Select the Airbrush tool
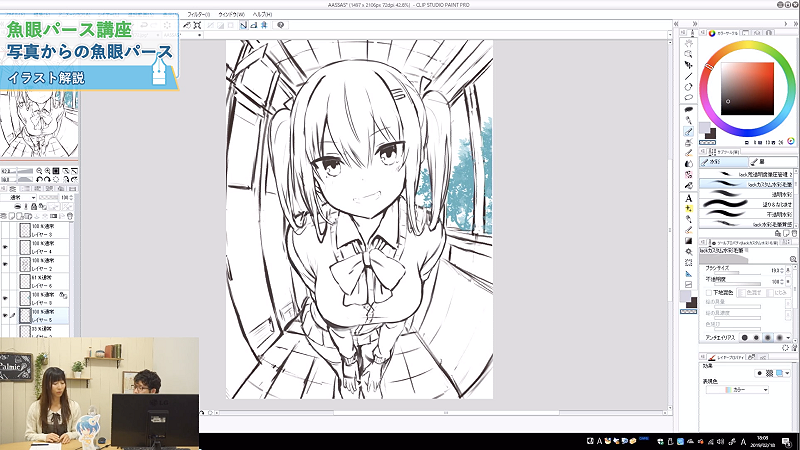Image resolution: width=800 pixels, height=450 pixels. pos(688,142)
